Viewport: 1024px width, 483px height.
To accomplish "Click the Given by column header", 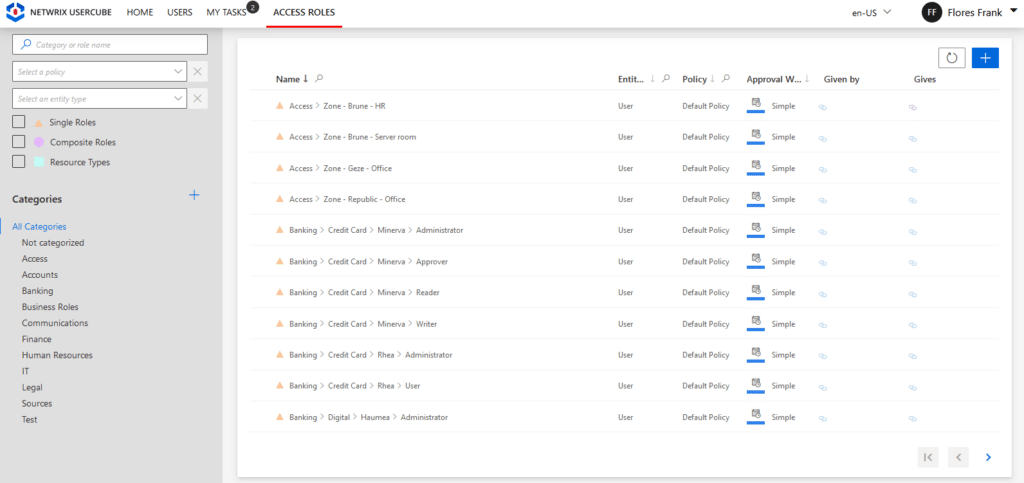I will [x=841, y=79].
